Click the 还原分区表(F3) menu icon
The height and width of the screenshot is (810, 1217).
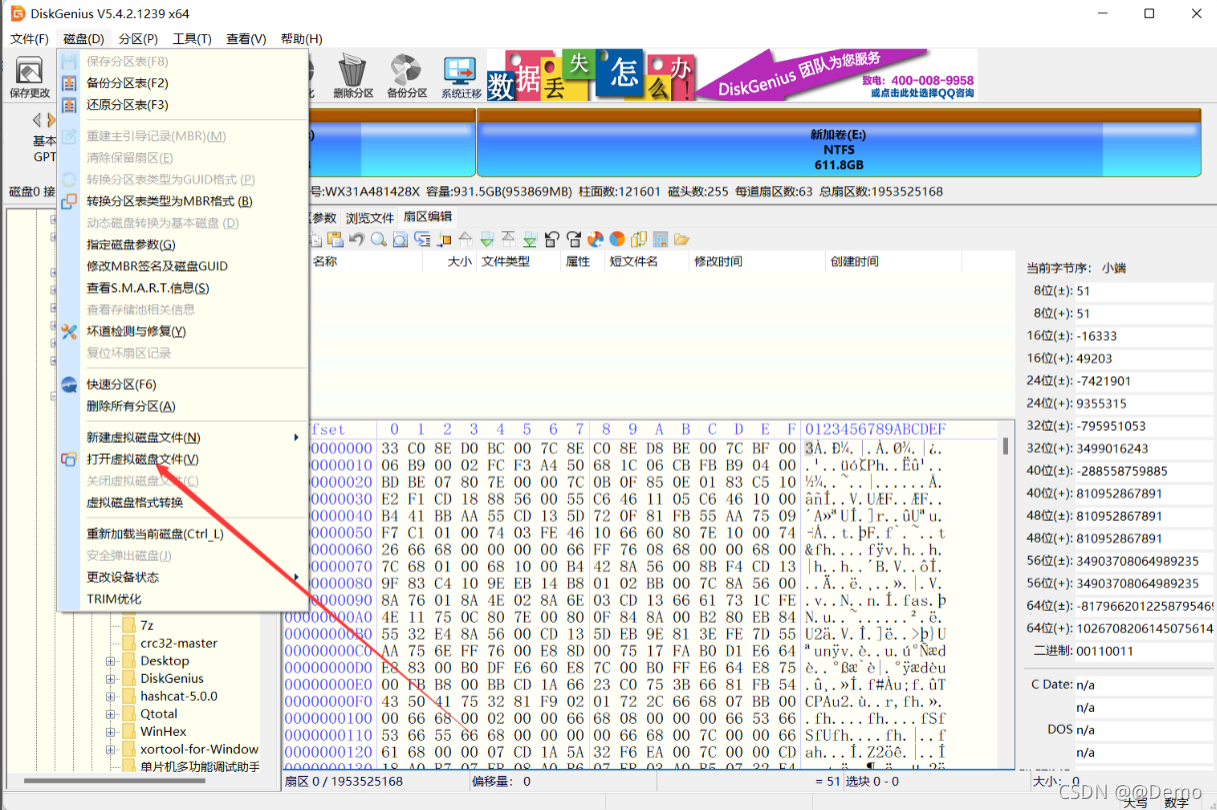[x=69, y=105]
